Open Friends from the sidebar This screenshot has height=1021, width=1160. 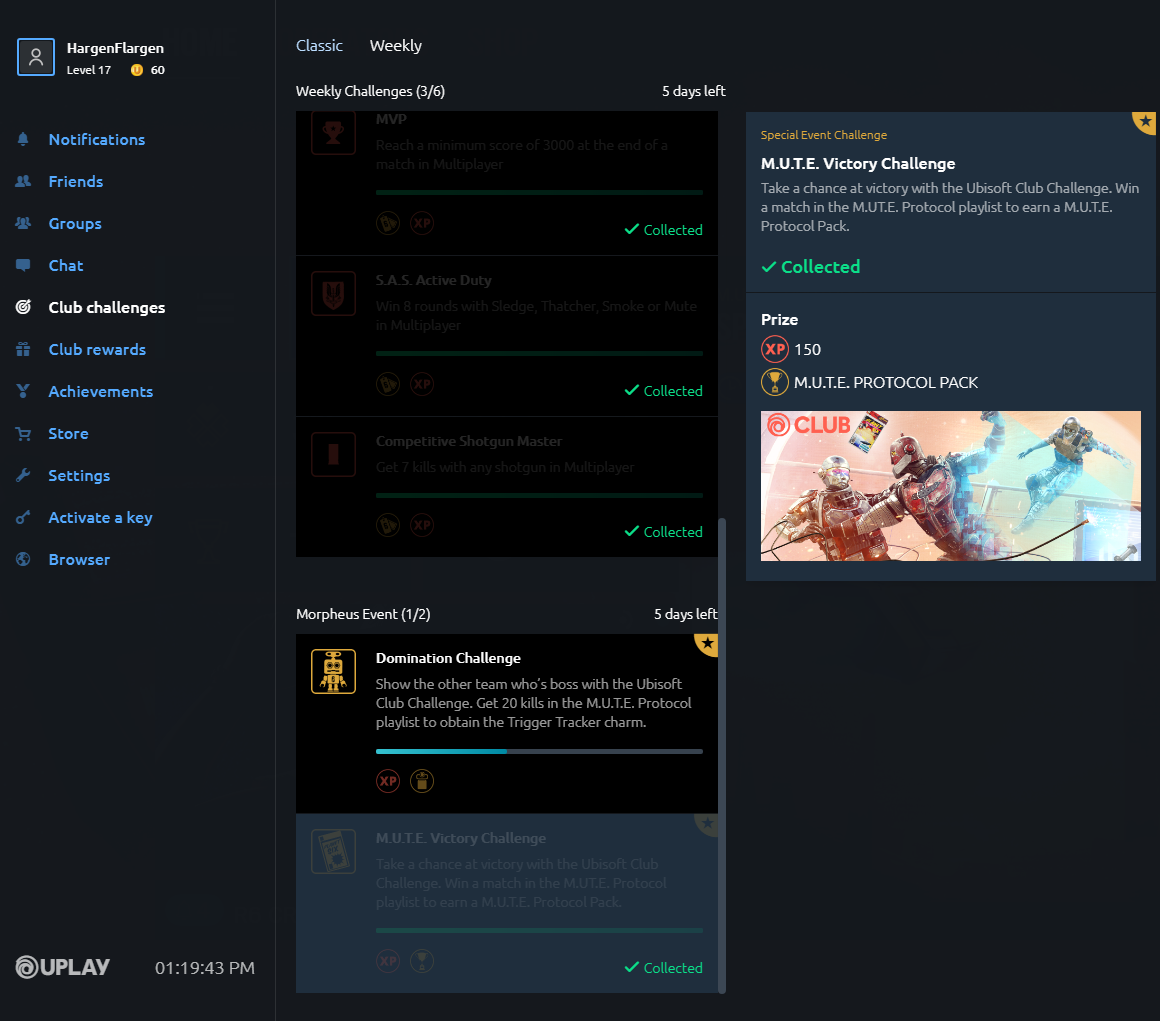[x=75, y=181]
